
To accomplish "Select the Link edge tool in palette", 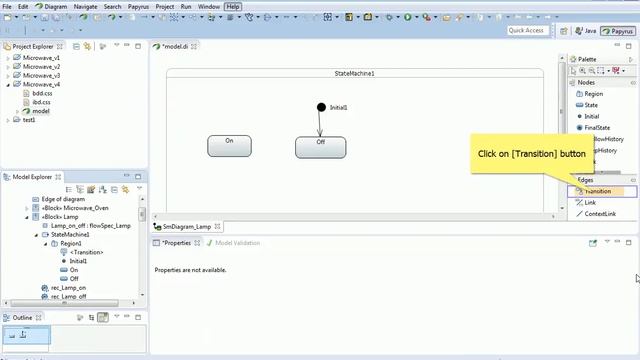I will 586,202.
